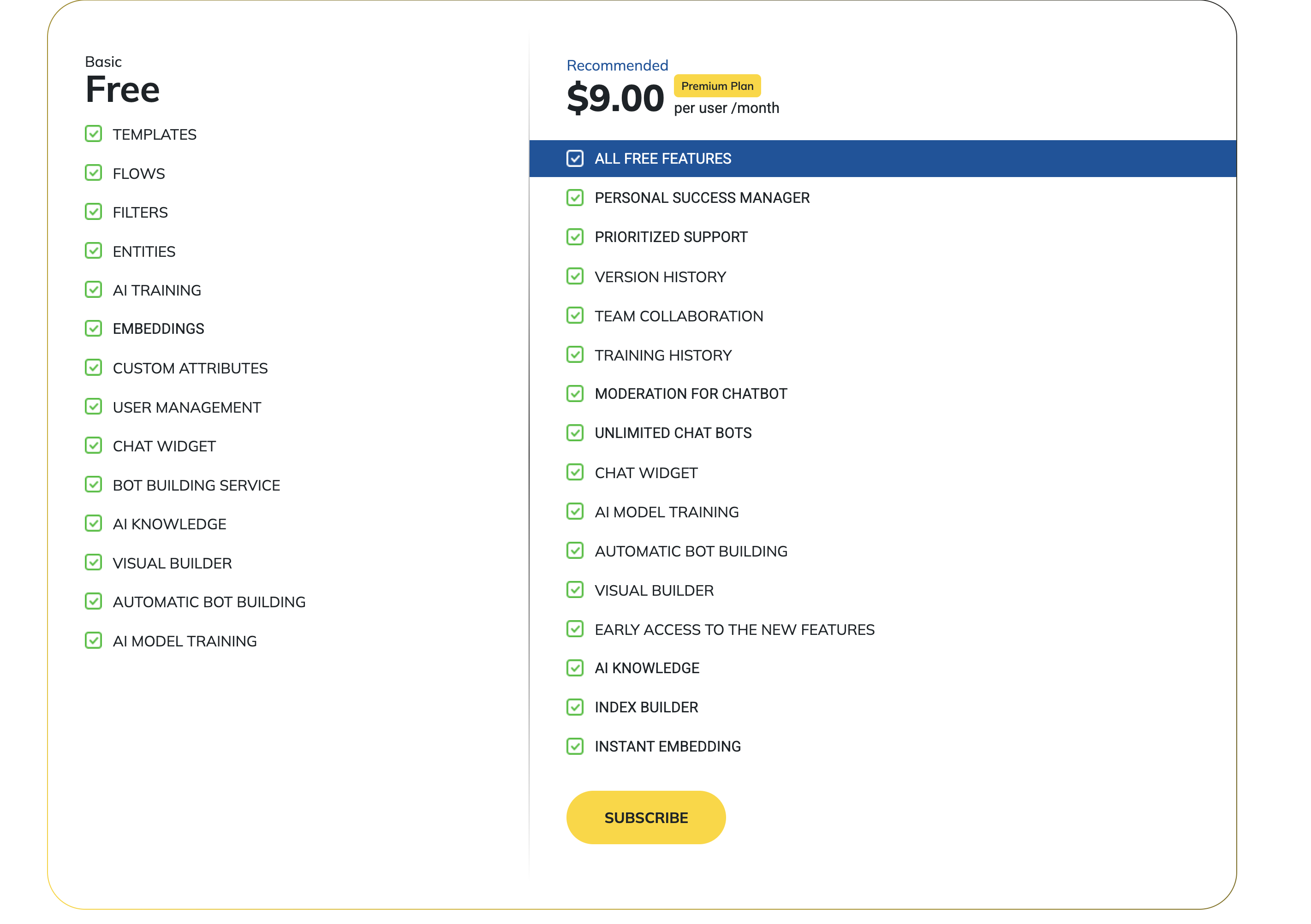Screen dimensions: 1311x924
Task: Click the check icon next to PERSONAL SUCCESS MANAGER
Action: (x=575, y=197)
